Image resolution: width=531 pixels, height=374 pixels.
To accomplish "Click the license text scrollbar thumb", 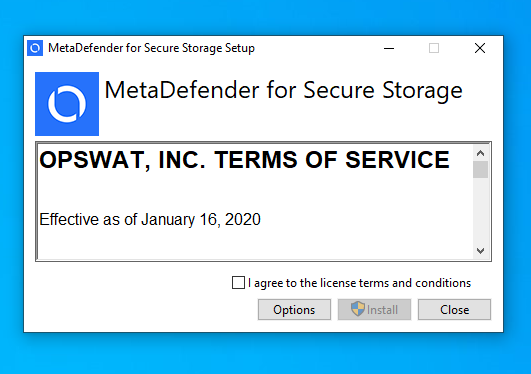I will click(480, 169).
